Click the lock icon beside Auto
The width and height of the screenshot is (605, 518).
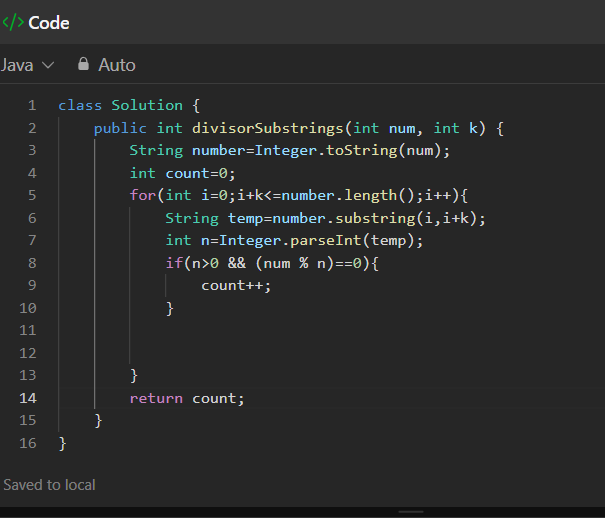[x=83, y=64]
